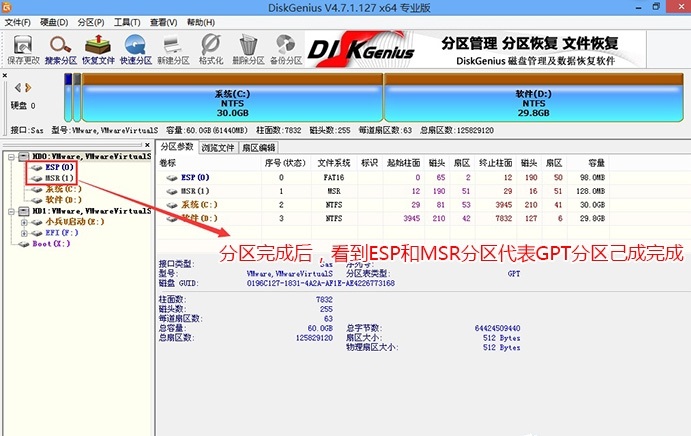Go to next disk with right arrow
Image resolution: width=691 pixels, height=436 pixels.
28,88
